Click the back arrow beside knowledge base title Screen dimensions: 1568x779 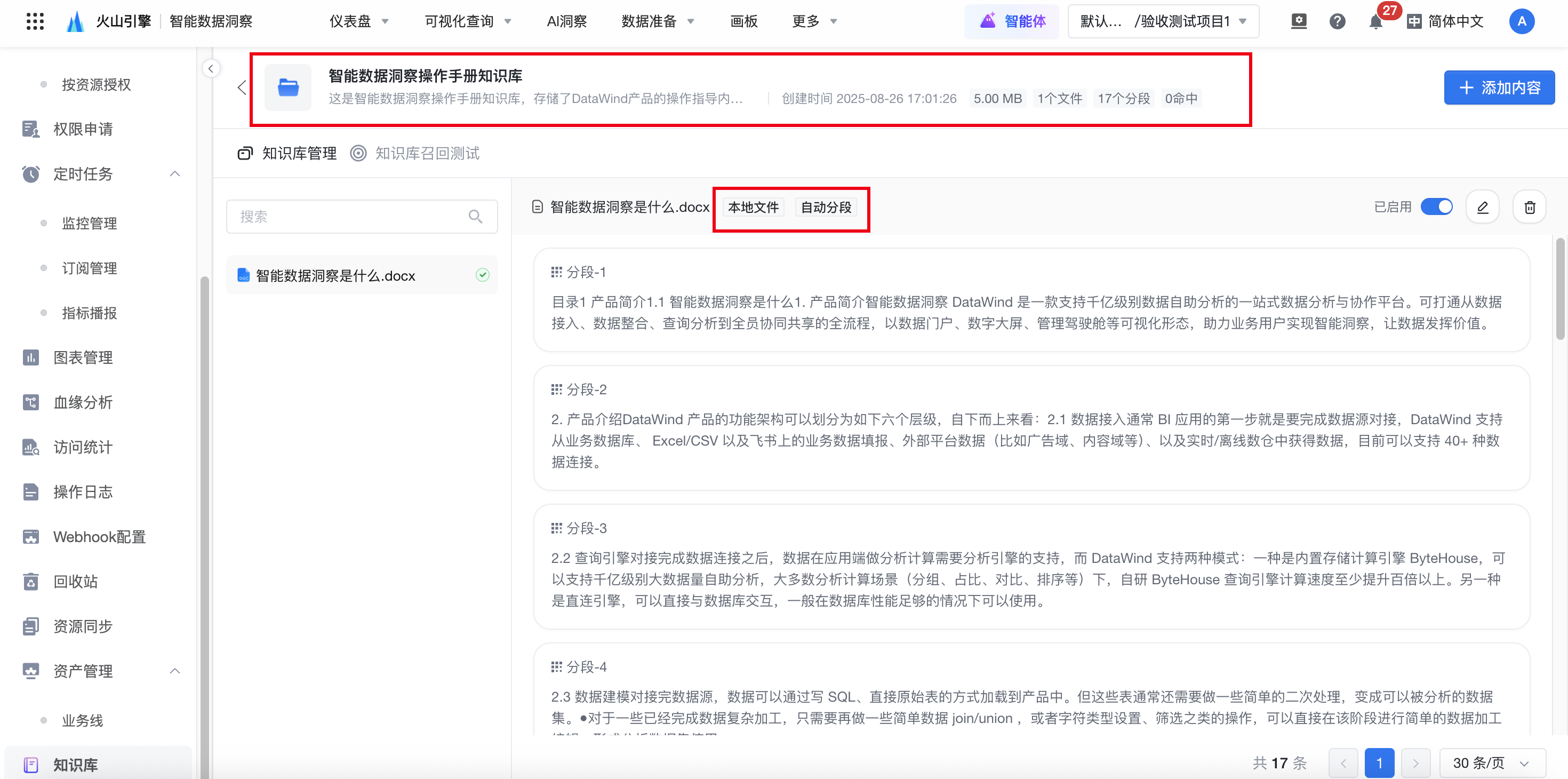click(x=242, y=88)
